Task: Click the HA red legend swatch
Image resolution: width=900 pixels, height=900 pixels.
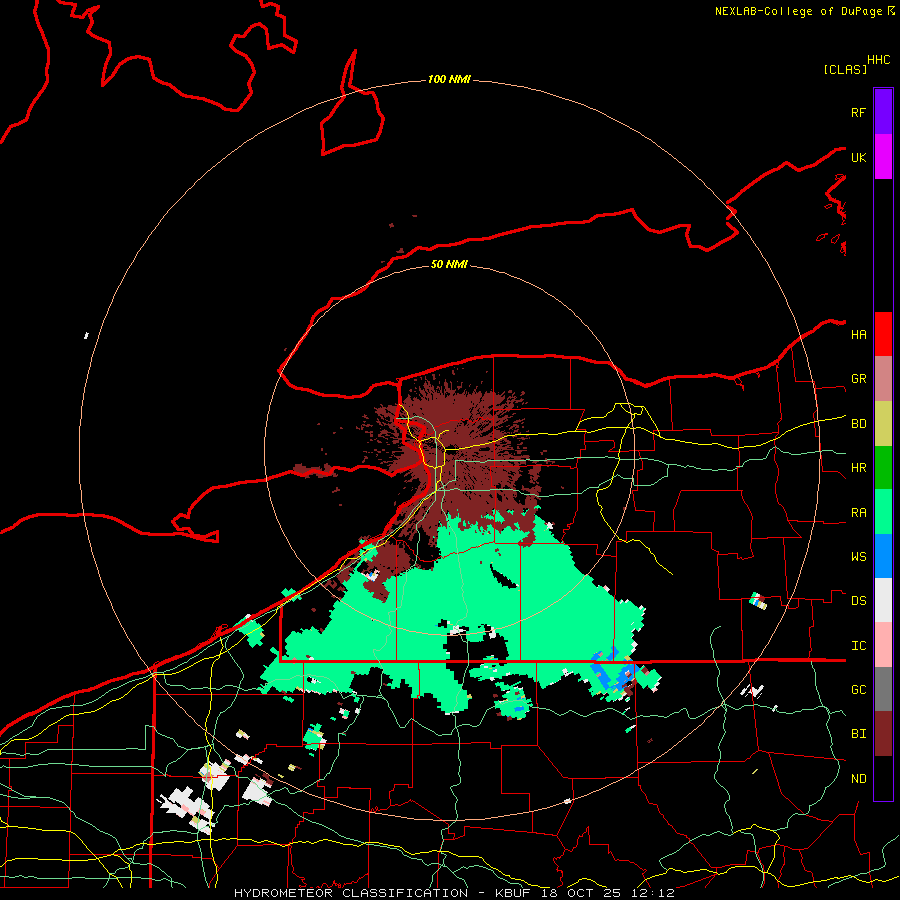Action: click(x=883, y=334)
